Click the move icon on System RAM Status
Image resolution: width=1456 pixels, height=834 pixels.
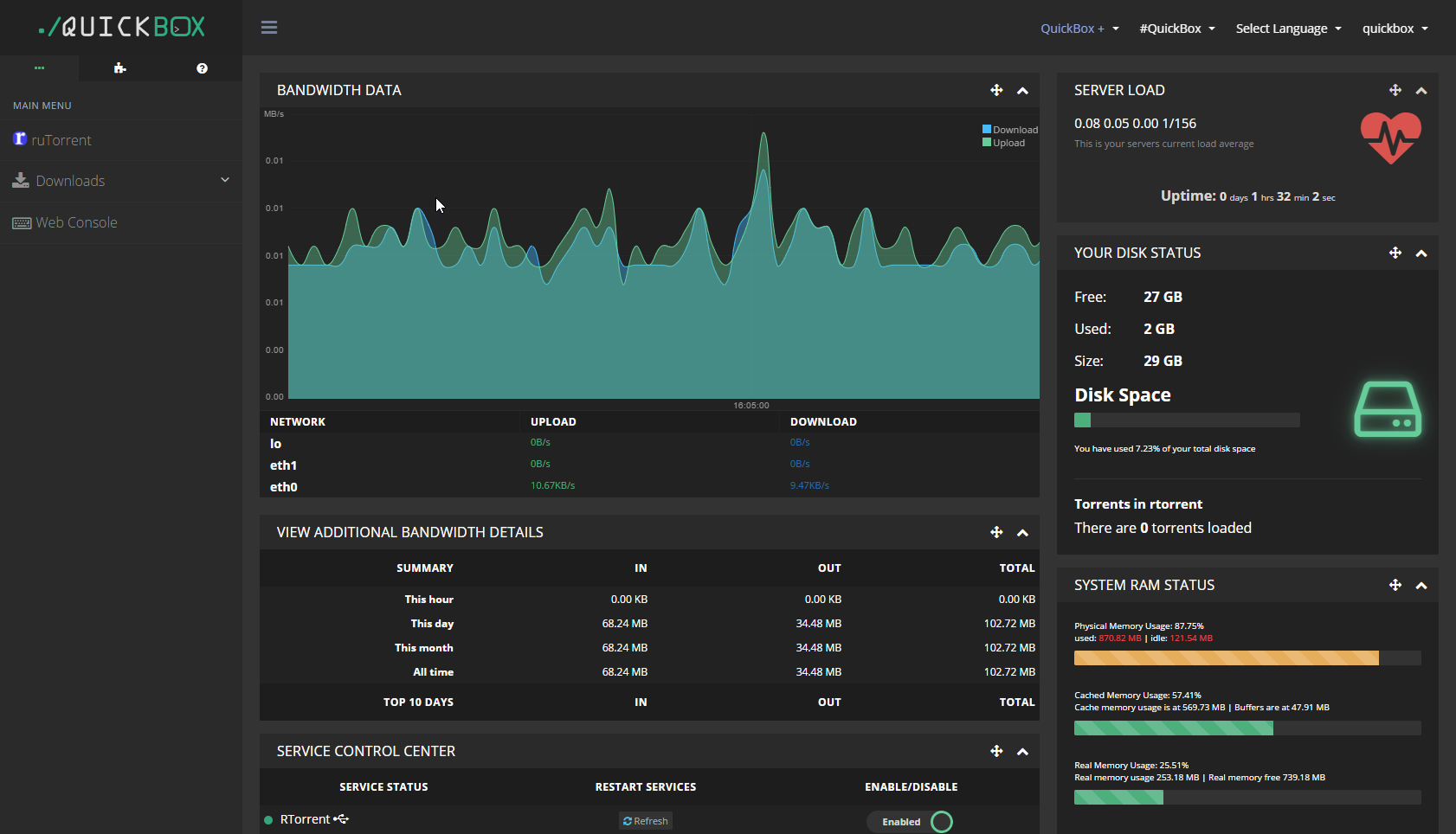click(x=1395, y=585)
